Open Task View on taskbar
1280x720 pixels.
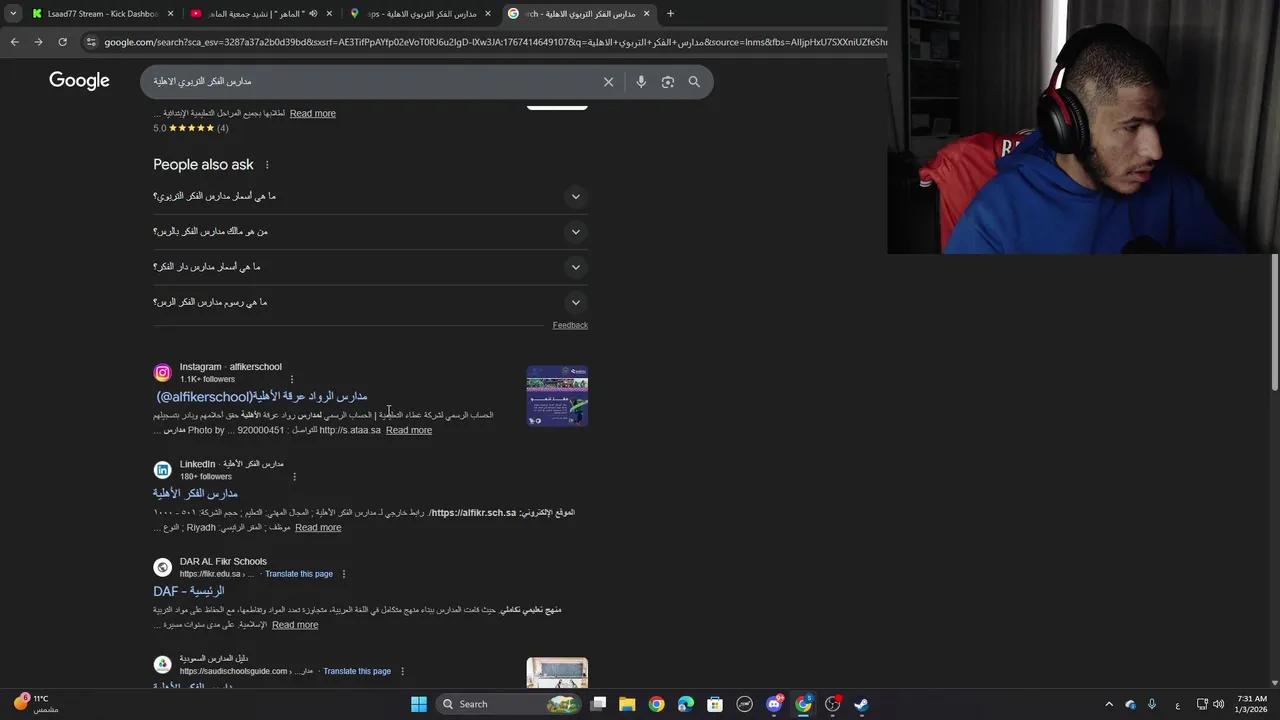pos(598,704)
